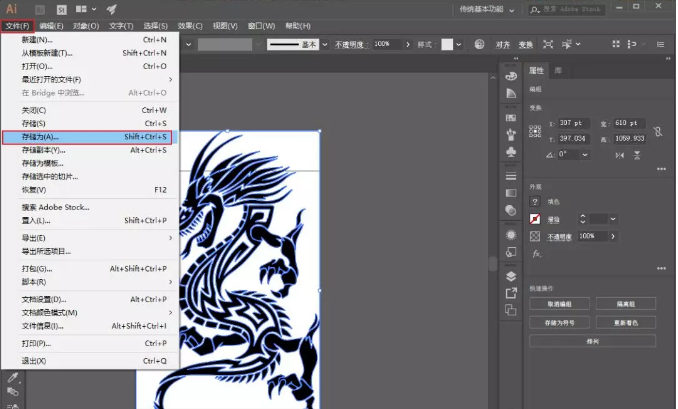Expand opacity options arrow in Properties panel
The image size is (678, 409).
coord(613,236)
